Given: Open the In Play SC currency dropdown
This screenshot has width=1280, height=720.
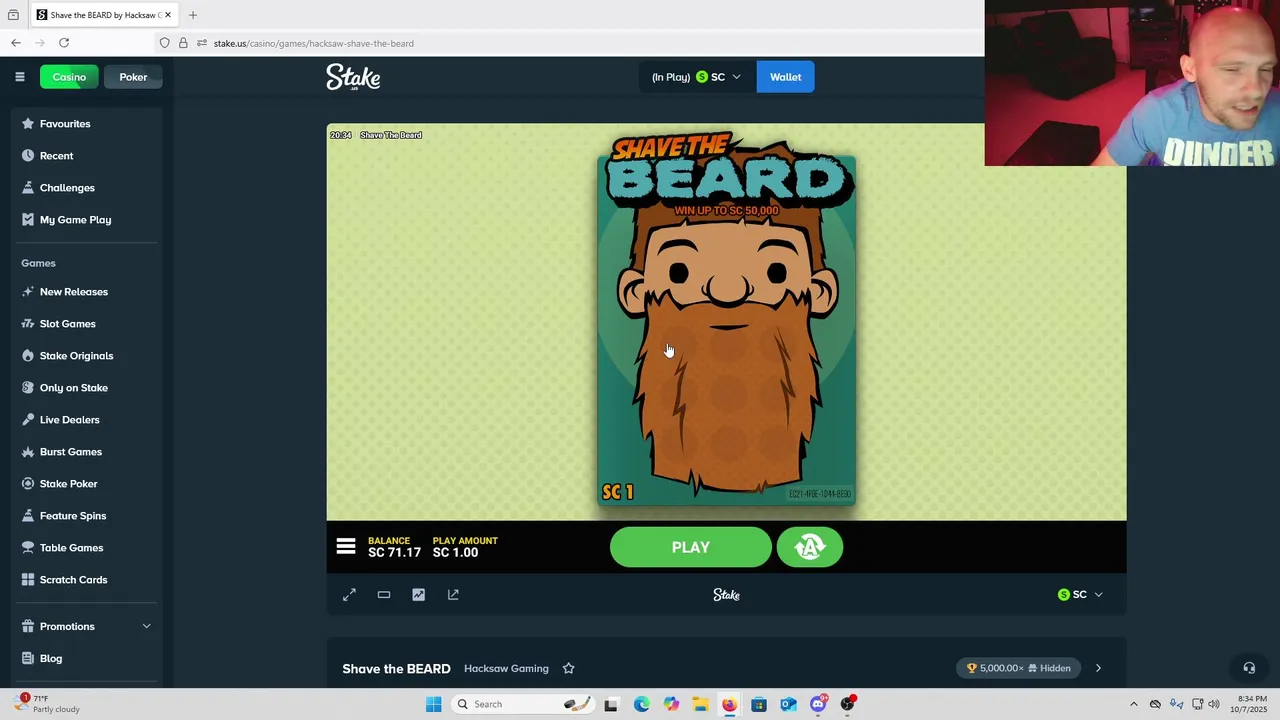Looking at the screenshot, I should [697, 77].
